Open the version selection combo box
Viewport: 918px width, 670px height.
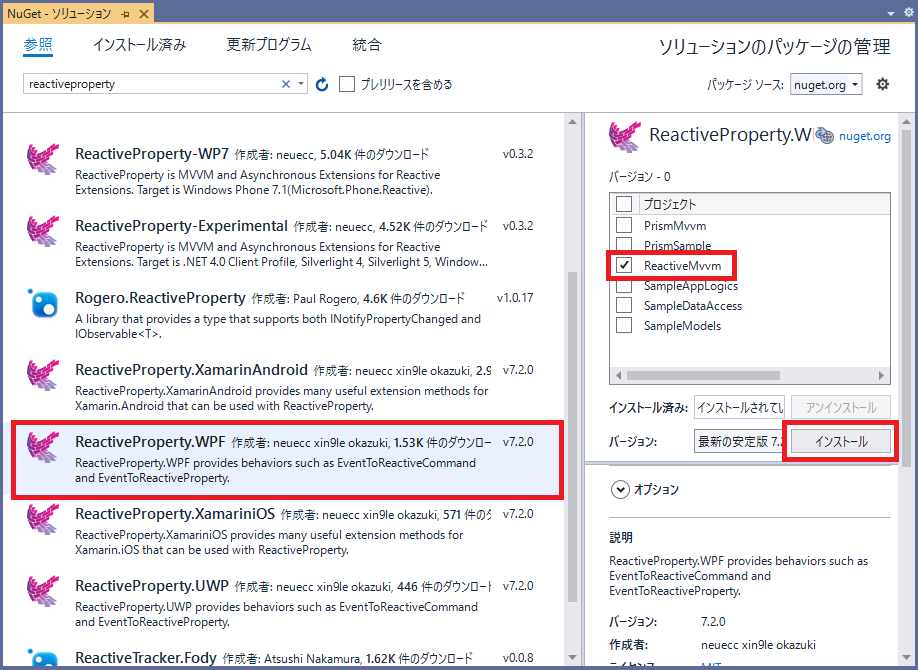pyautogui.click(x=739, y=441)
